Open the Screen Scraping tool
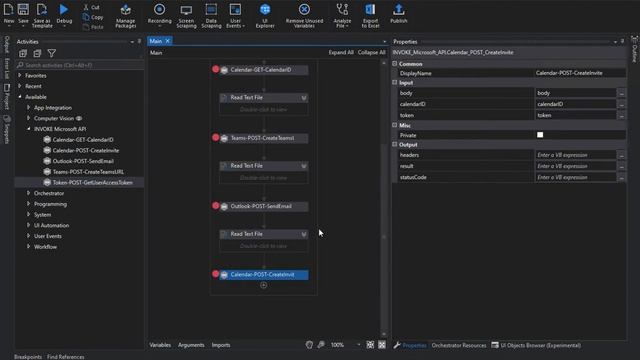 point(186,16)
